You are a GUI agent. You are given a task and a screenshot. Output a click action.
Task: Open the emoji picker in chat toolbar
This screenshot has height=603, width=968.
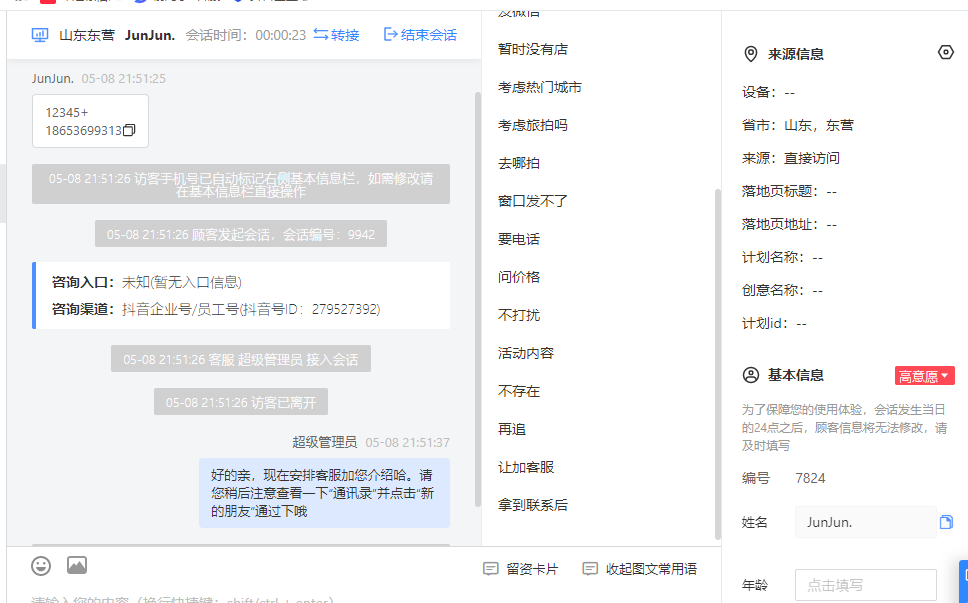(41, 565)
